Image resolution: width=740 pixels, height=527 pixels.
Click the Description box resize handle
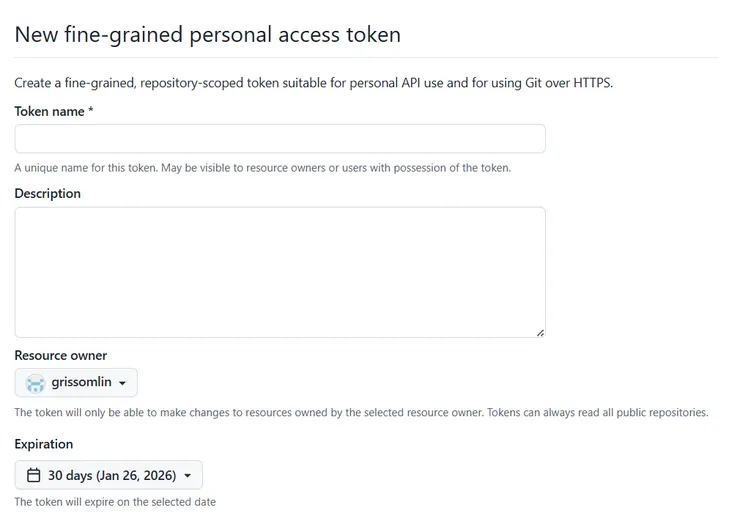540,332
